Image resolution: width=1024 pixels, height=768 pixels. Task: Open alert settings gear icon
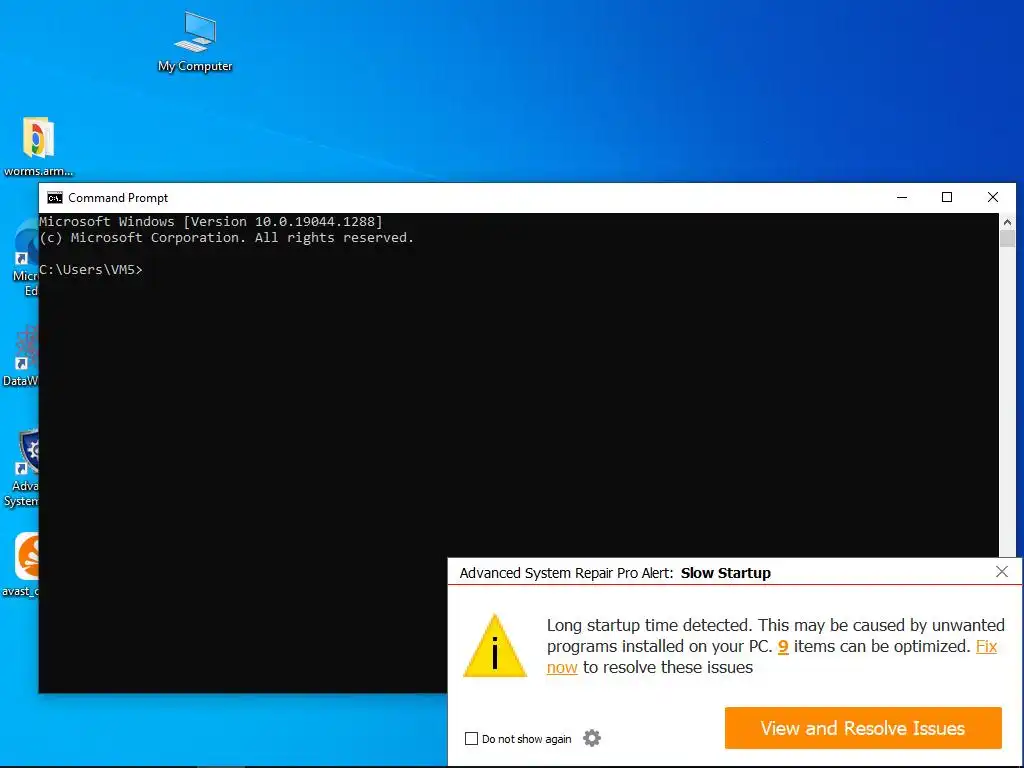pos(592,738)
